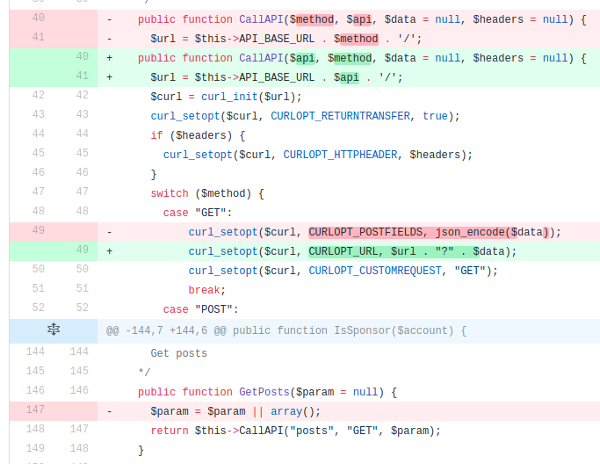
Task: Click the switch ($method) code line
Action: coord(207,193)
